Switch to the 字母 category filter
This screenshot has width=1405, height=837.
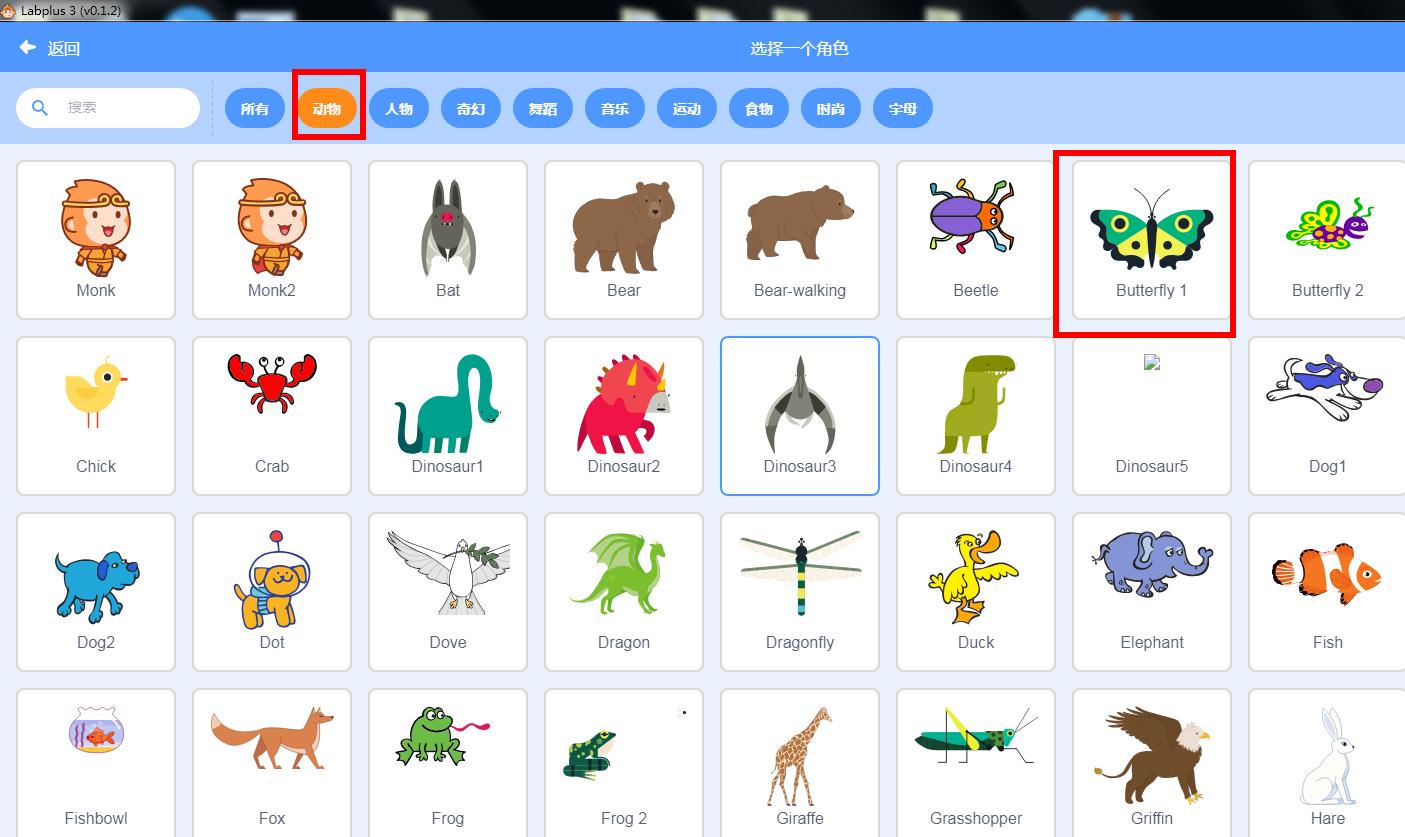[903, 108]
